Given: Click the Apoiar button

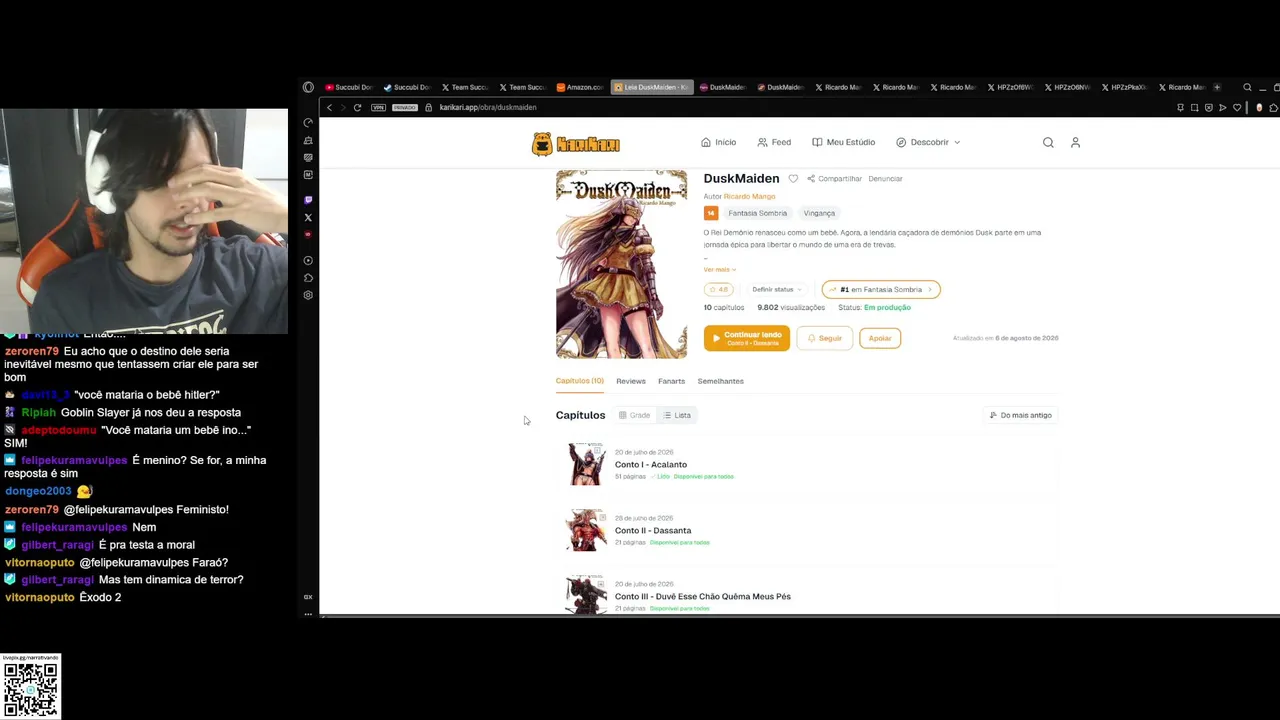Looking at the screenshot, I should (880, 338).
